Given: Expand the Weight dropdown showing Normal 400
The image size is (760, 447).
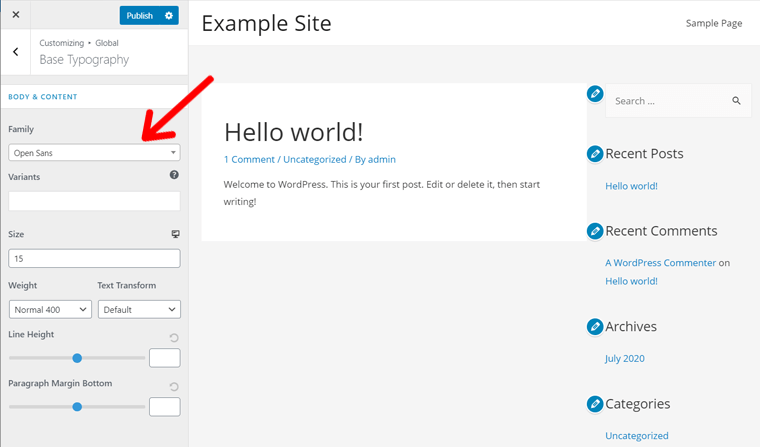Looking at the screenshot, I should [x=50, y=310].
